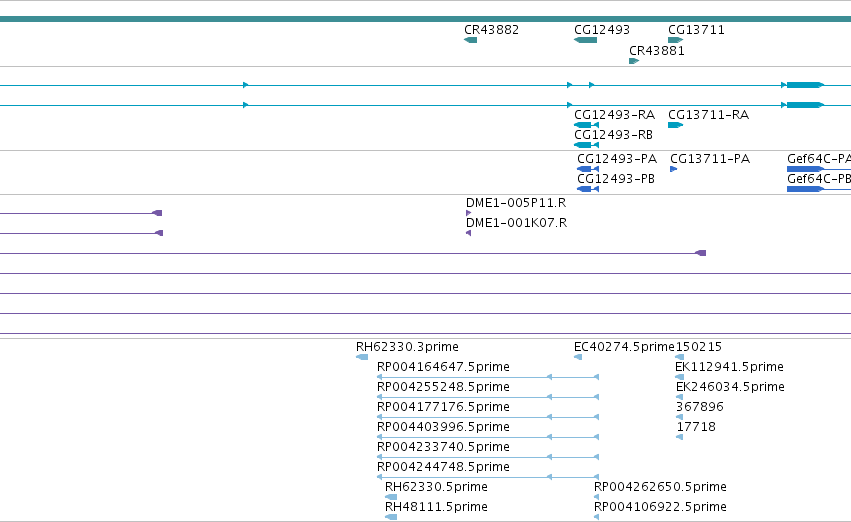The width and height of the screenshot is (851, 522).
Task: Open protein CG13711-PA
Action: (674, 169)
